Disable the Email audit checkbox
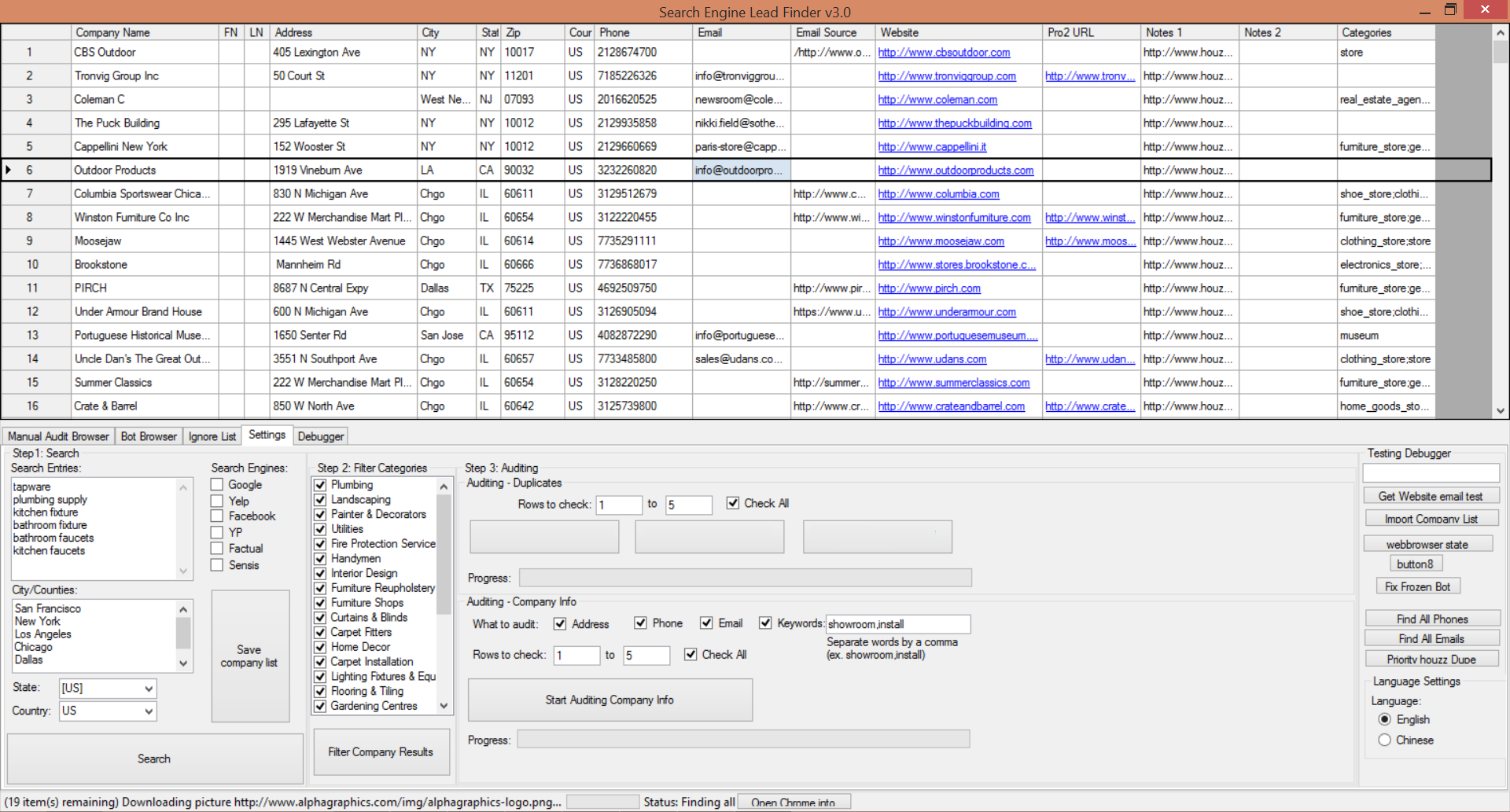 tap(706, 623)
